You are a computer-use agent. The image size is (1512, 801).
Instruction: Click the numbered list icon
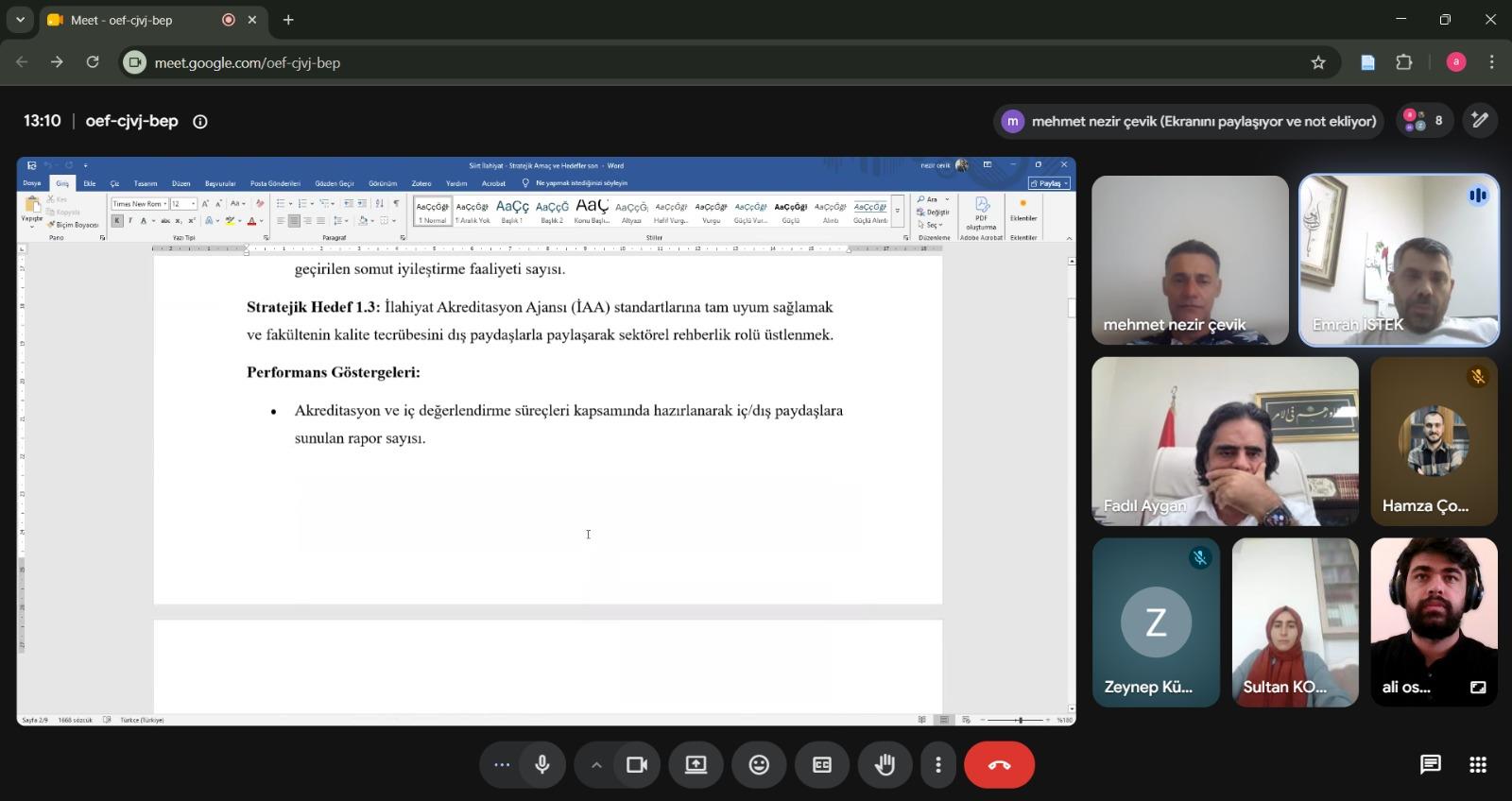[302, 204]
